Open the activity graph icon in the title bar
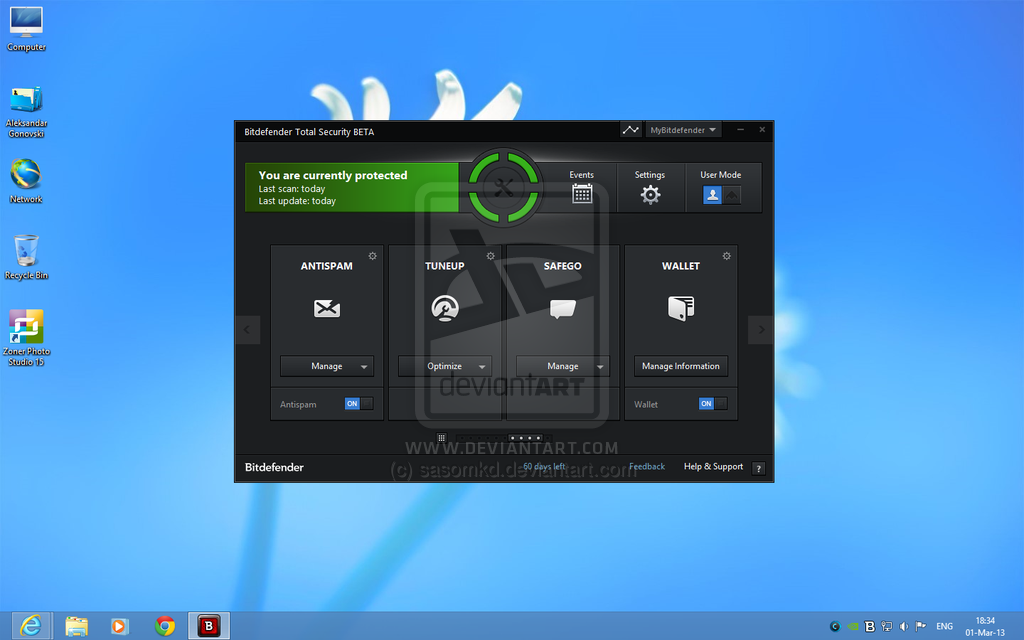Image resolution: width=1024 pixels, height=640 pixels. pos(630,130)
